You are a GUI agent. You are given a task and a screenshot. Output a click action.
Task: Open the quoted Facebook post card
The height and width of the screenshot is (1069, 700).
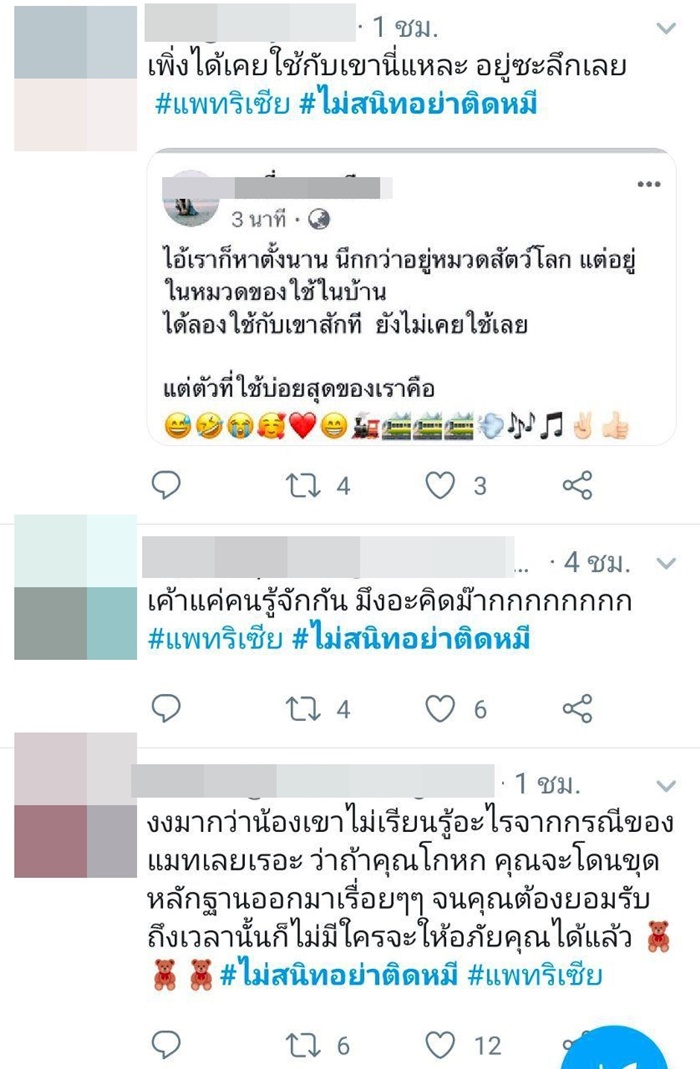click(412, 297)
